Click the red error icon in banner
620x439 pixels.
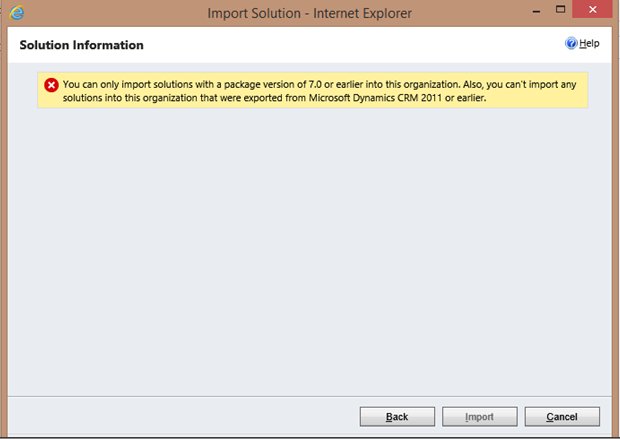[52, 84]
